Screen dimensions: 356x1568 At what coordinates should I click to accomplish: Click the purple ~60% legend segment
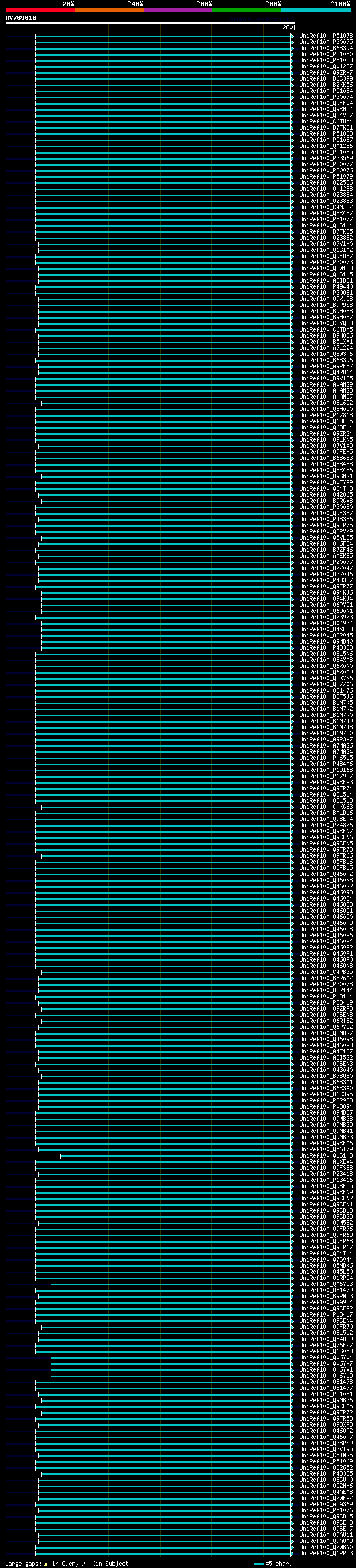point(179,10)
